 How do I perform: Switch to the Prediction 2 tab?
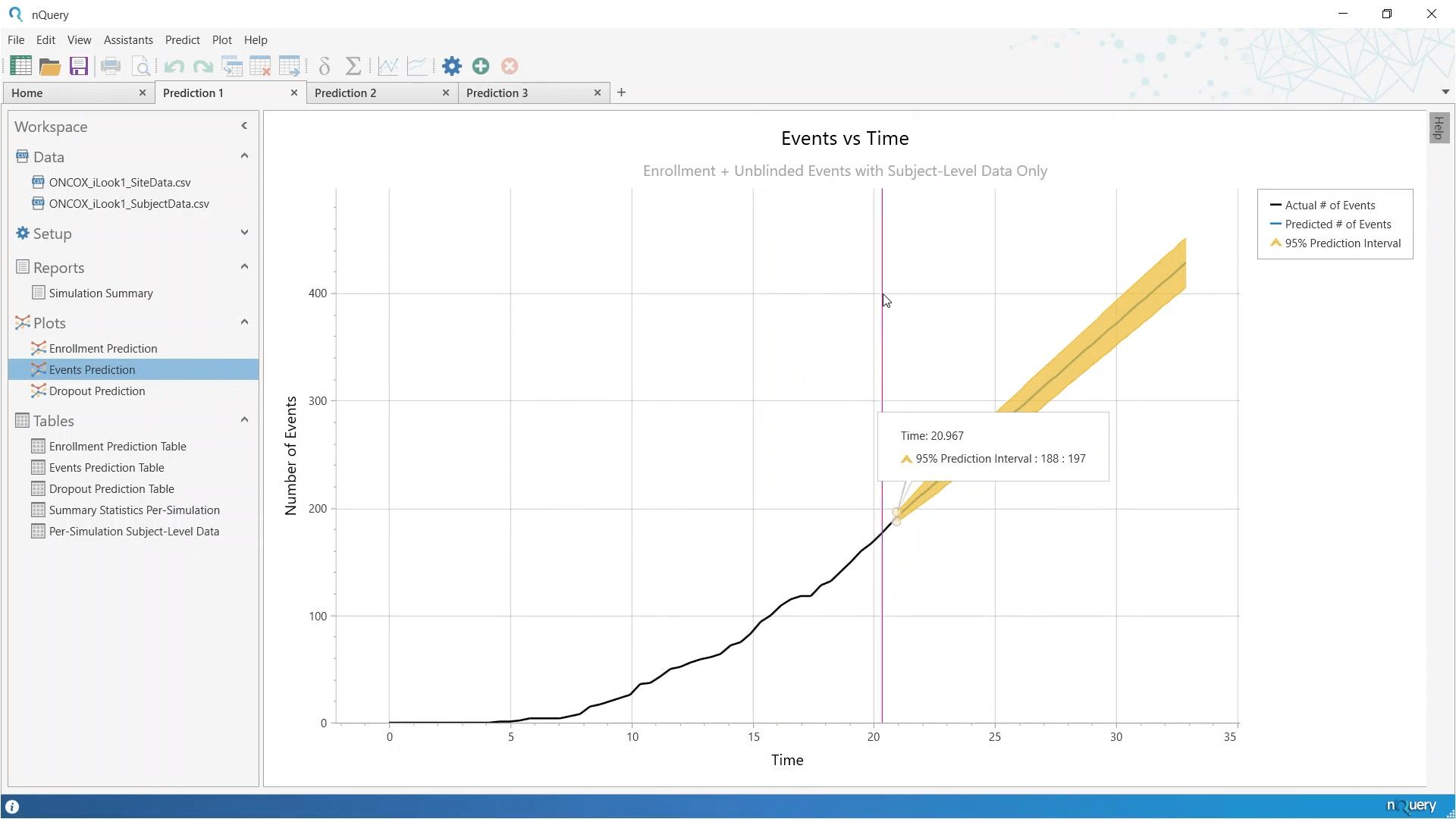(346, 93)
